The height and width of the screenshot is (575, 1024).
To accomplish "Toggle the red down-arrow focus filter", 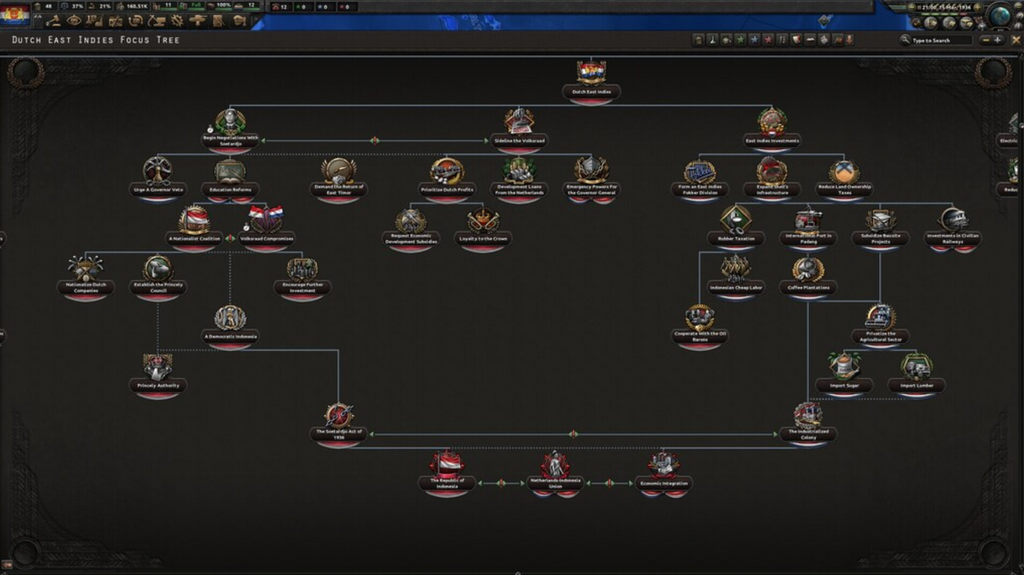I will coord(850,40).
